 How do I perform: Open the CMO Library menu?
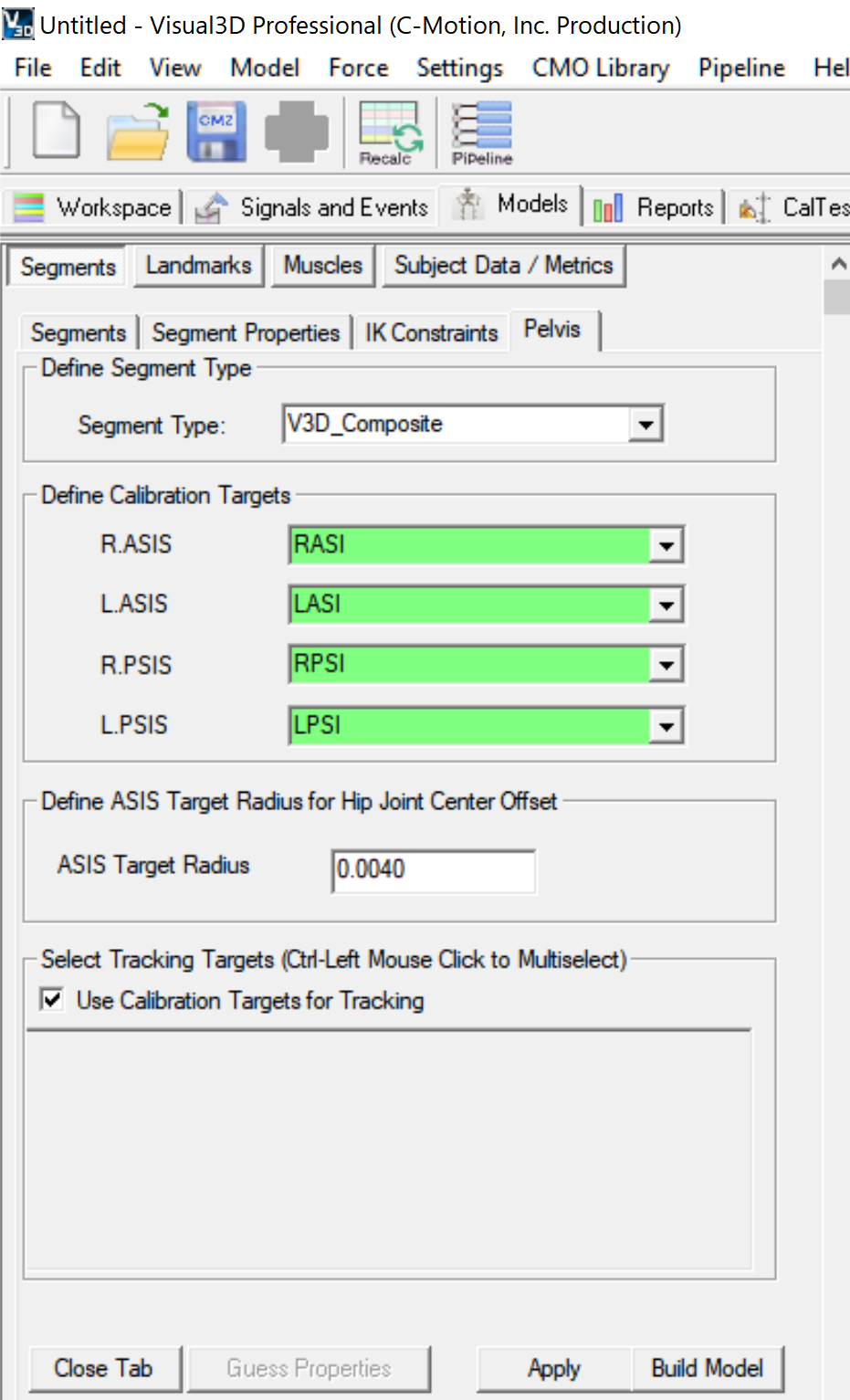point(601,68)
